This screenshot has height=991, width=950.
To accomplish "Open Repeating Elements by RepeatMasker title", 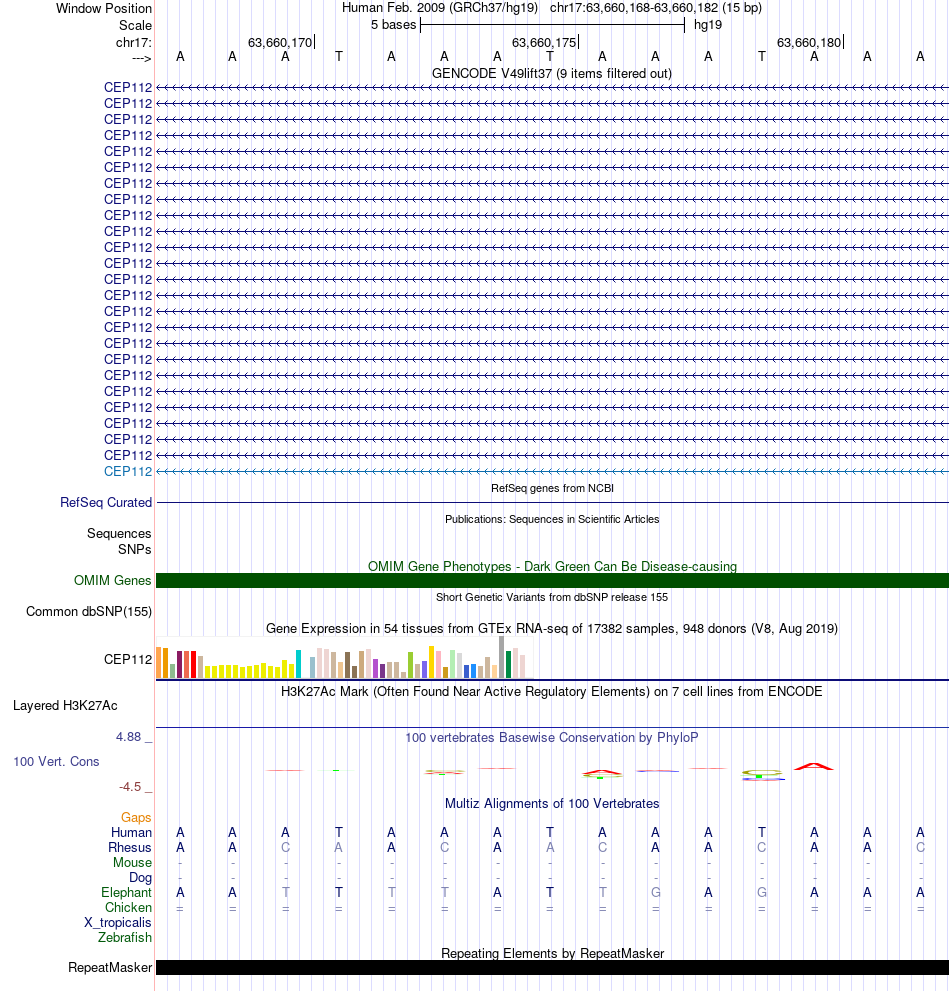I will click(x=552, y=954).
